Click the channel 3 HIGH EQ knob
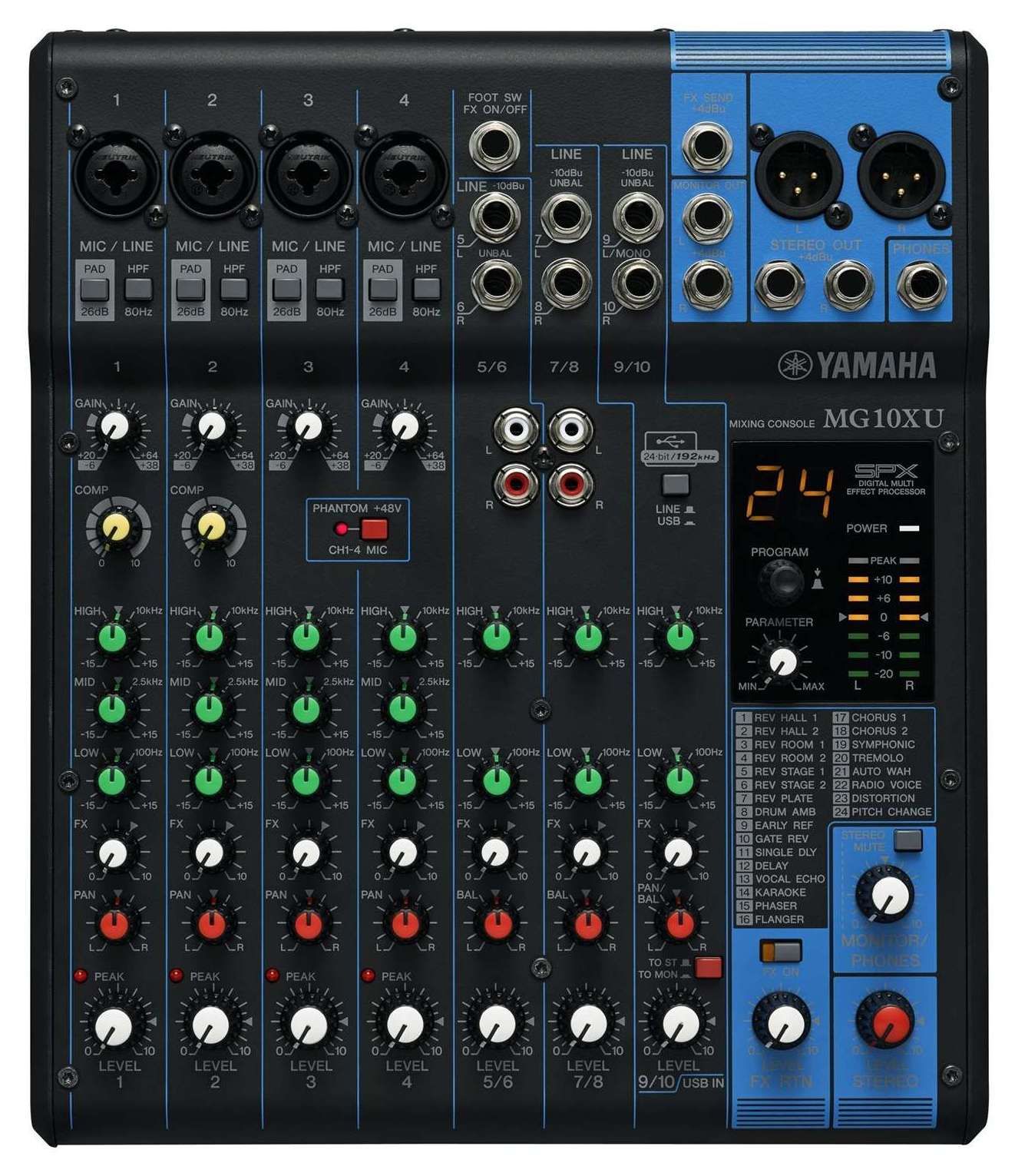This screenshot has height=1176, width=1015. click(x=306, y=637)
